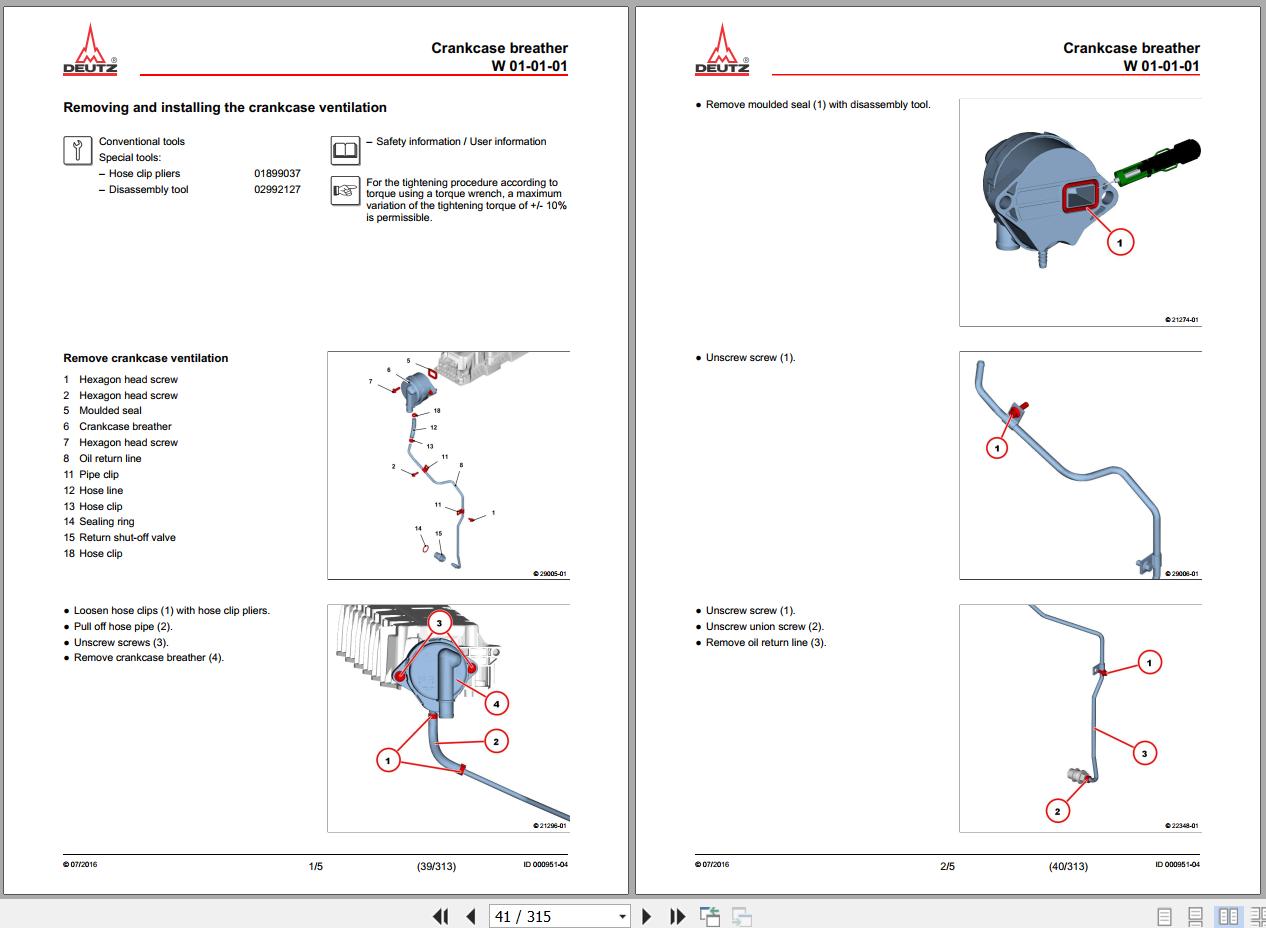This screenshot has height=928, width=1266.
Task: Click the wrench conventional tools icon
Action: [x=77, y=150]
